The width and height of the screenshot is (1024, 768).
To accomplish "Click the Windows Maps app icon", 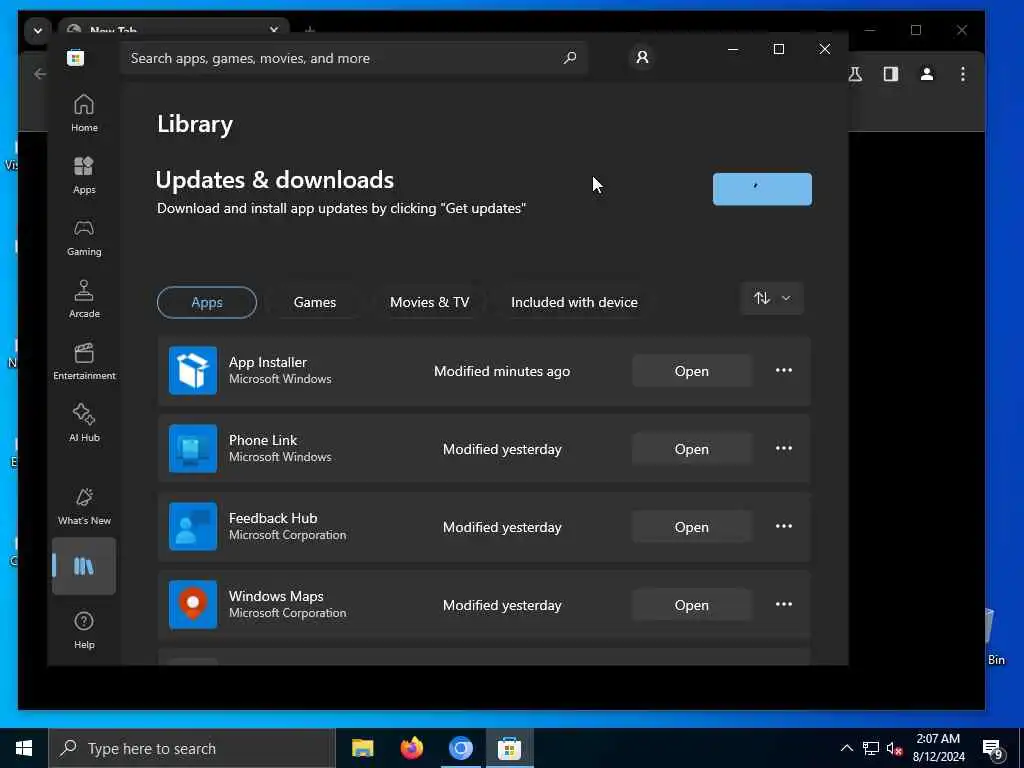I will pyautogui.click(x=193, y=605).
